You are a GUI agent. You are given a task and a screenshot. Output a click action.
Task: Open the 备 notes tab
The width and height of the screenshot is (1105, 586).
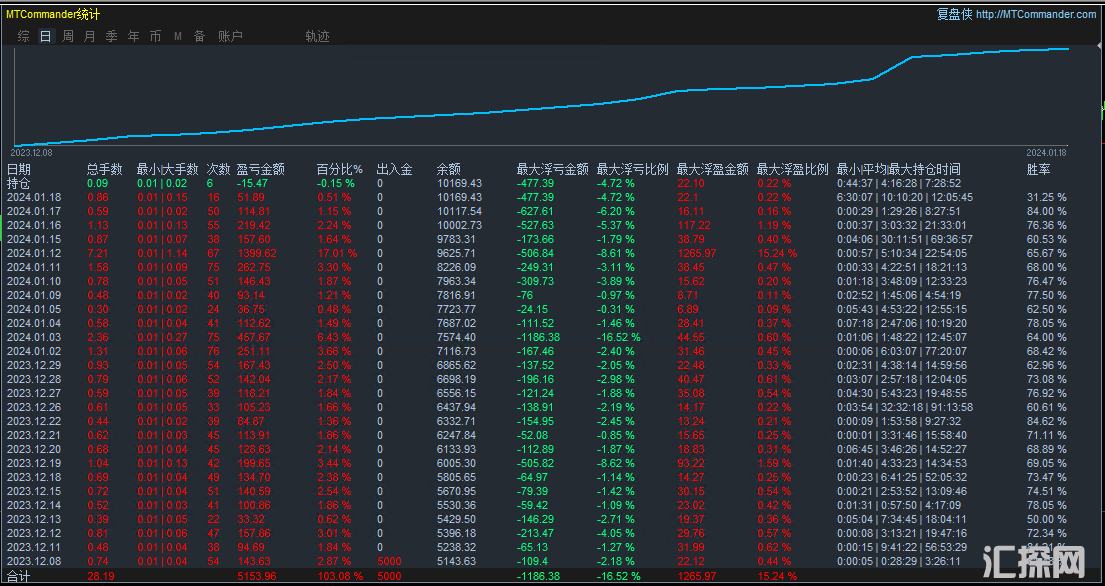(x=199, y=36)
